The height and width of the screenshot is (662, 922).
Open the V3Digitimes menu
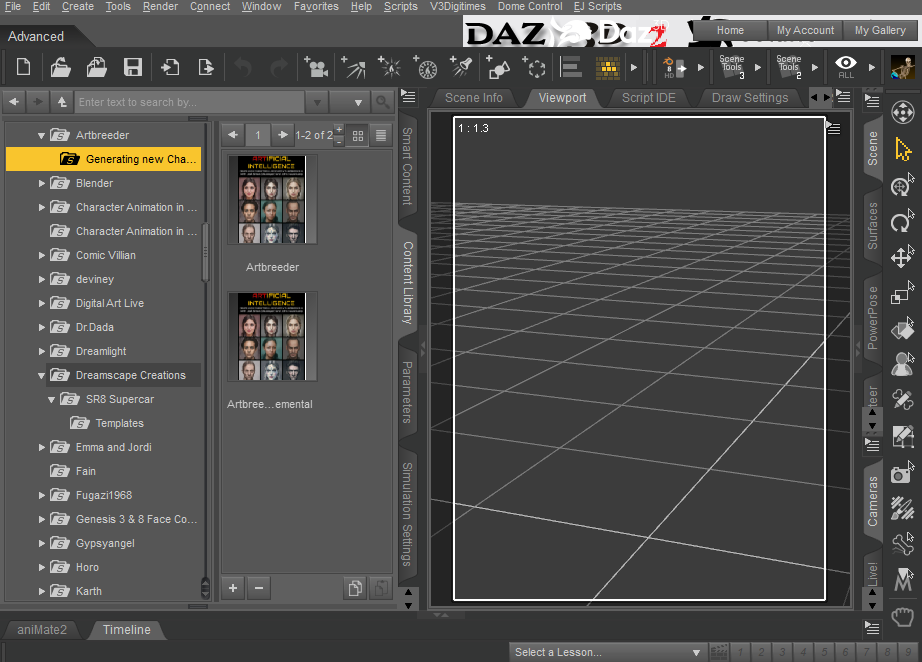[x=457, y=6]
